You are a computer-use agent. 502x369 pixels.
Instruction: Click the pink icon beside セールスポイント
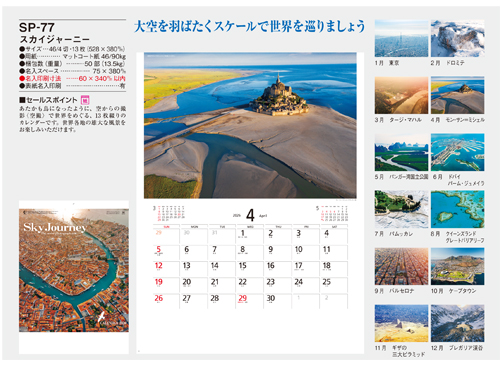[x=85, y=100]
